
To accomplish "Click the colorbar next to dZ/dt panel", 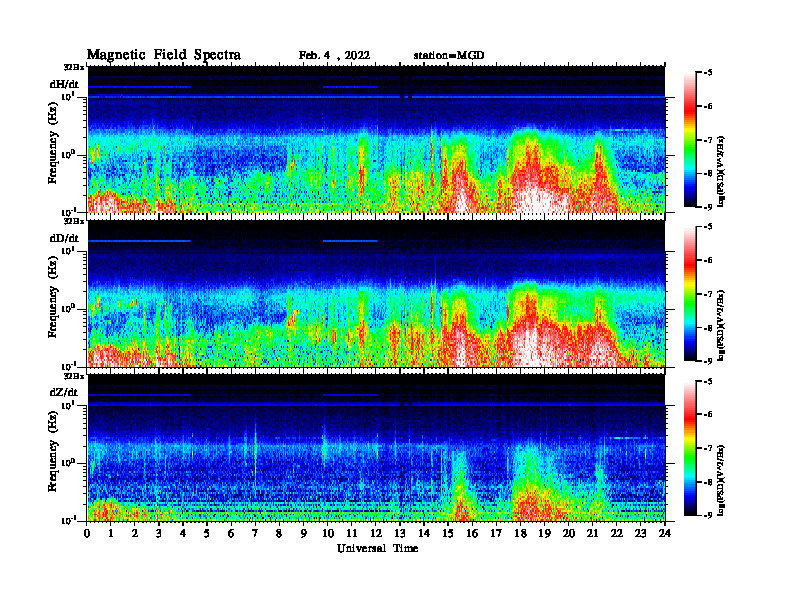I will click(x=689, y=448).
